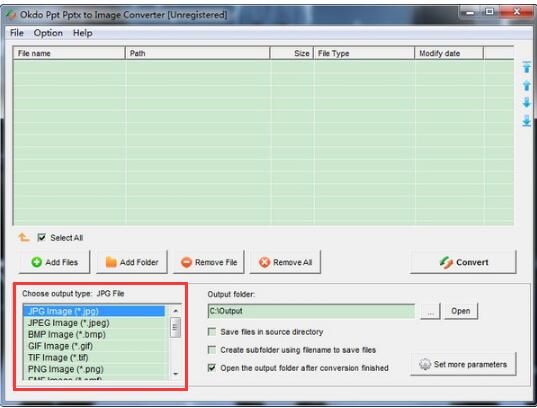This screenshot has height=408, width=537.
Task: Open the Help menu
Action: pos(83,33)
